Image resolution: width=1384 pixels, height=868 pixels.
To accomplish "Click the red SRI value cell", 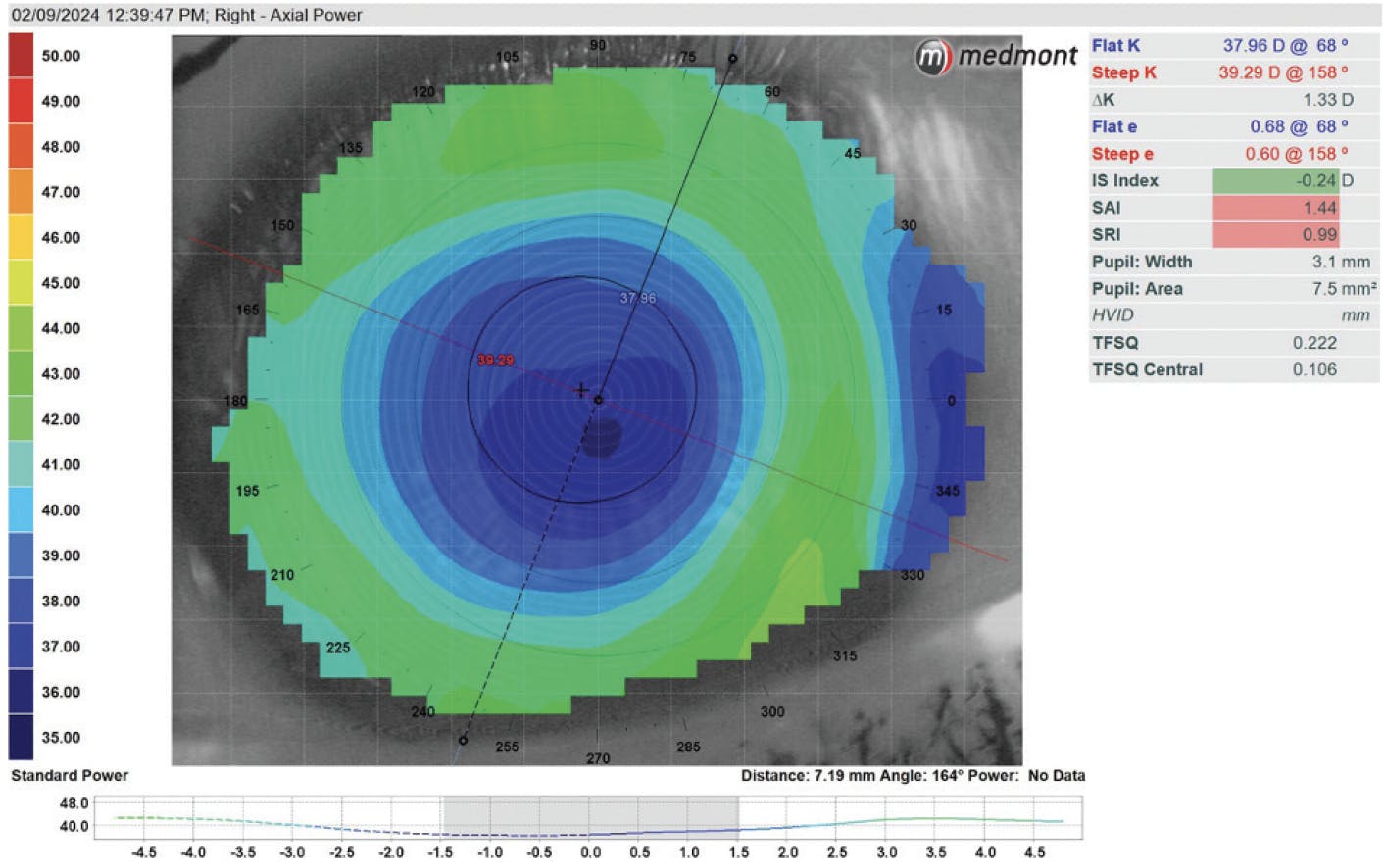I will (1275, 234).
